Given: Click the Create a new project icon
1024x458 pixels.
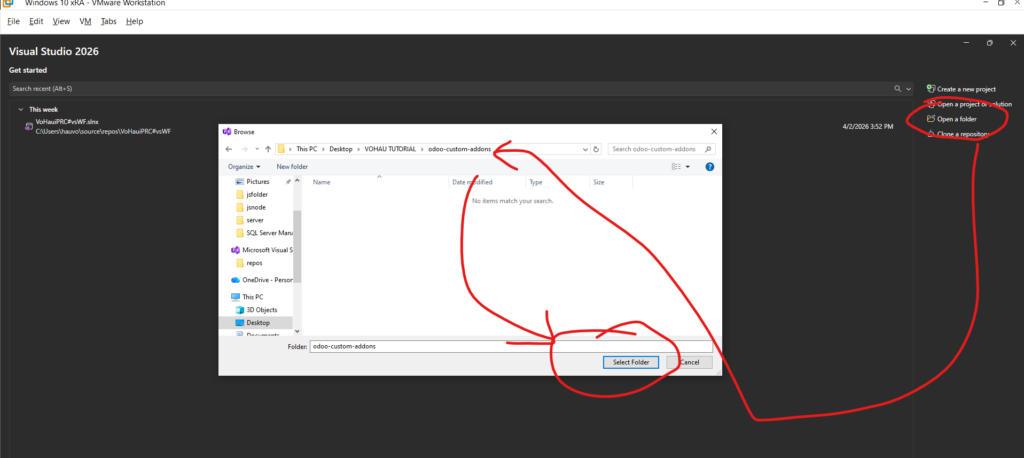Looking at the screenshot, I should point(931,89).
